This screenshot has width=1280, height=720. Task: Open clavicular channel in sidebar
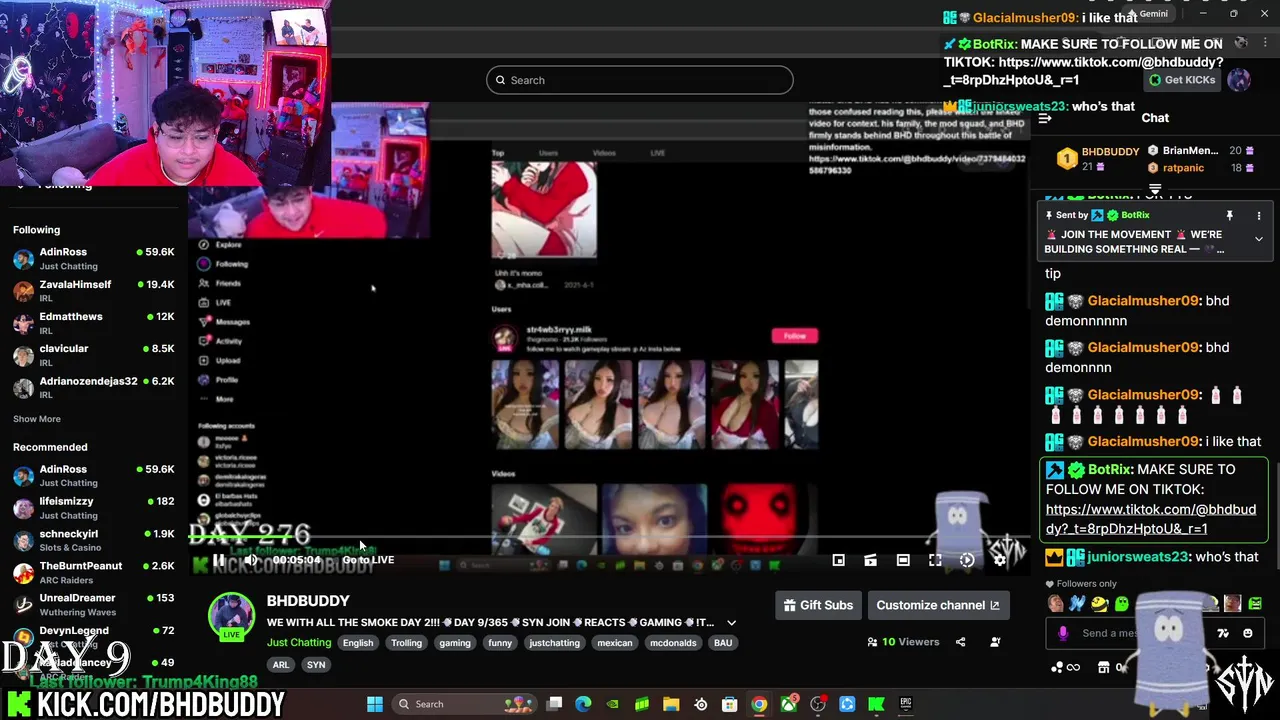pos(92,355)
